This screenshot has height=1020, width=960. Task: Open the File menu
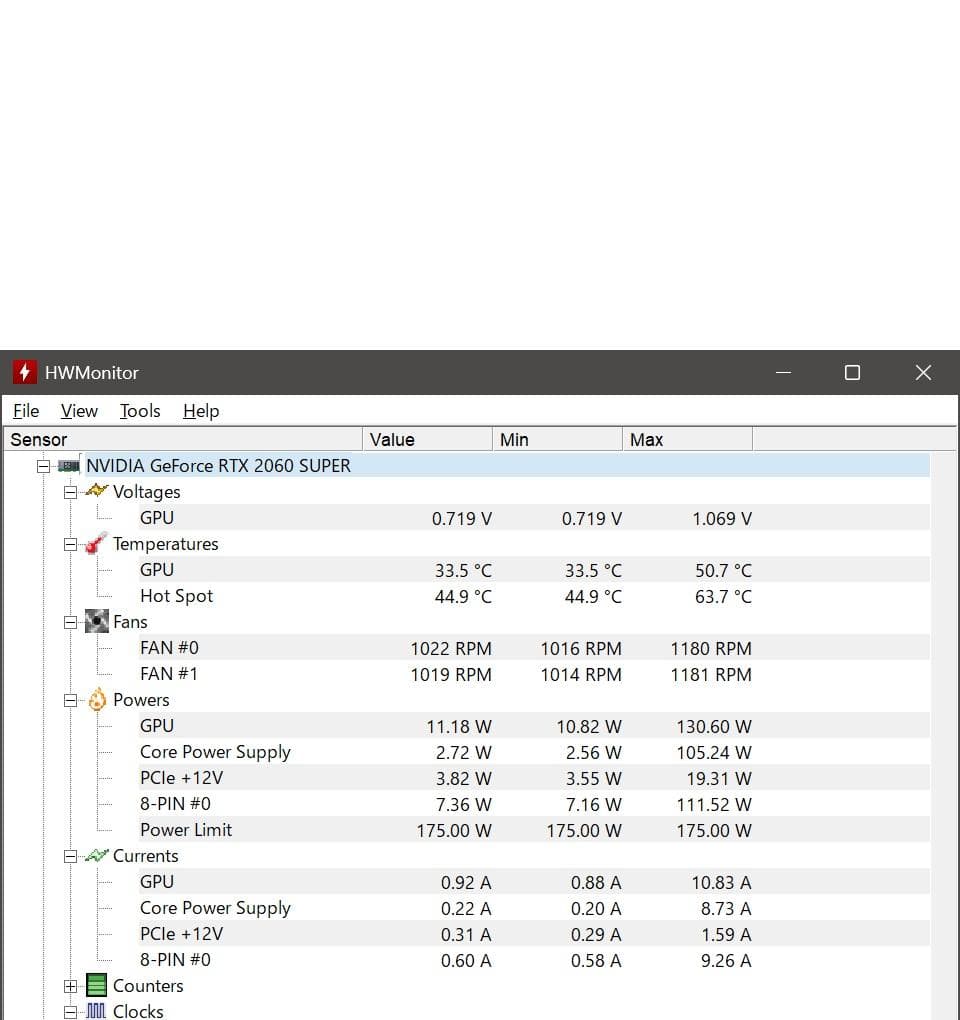pos(26,411)
